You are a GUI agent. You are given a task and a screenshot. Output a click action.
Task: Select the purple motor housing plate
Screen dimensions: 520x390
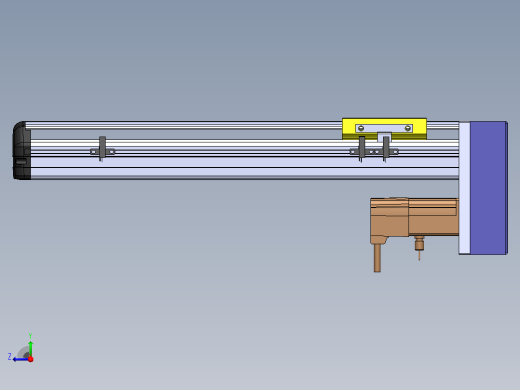(489, 188)
